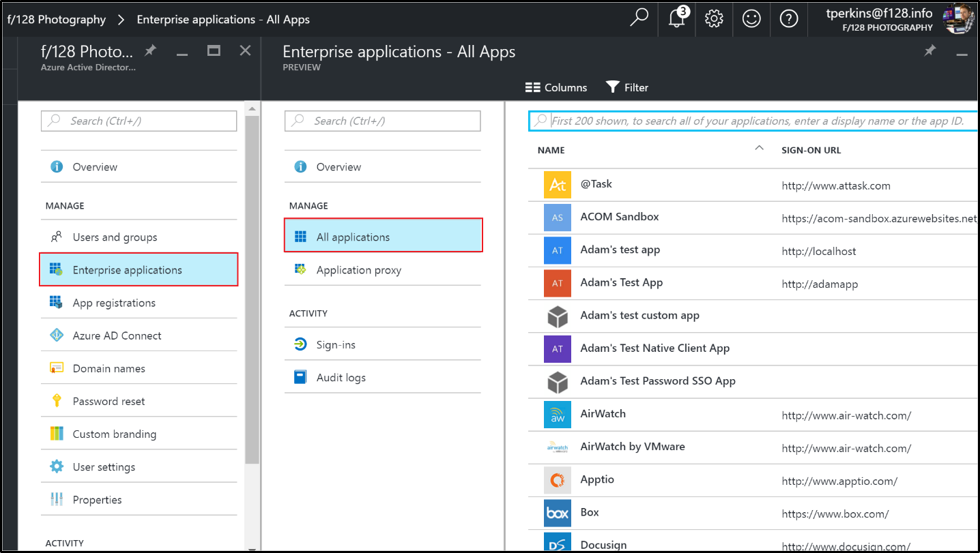Open the Apptio application row
980x553 pixels.
pos(597,480)
